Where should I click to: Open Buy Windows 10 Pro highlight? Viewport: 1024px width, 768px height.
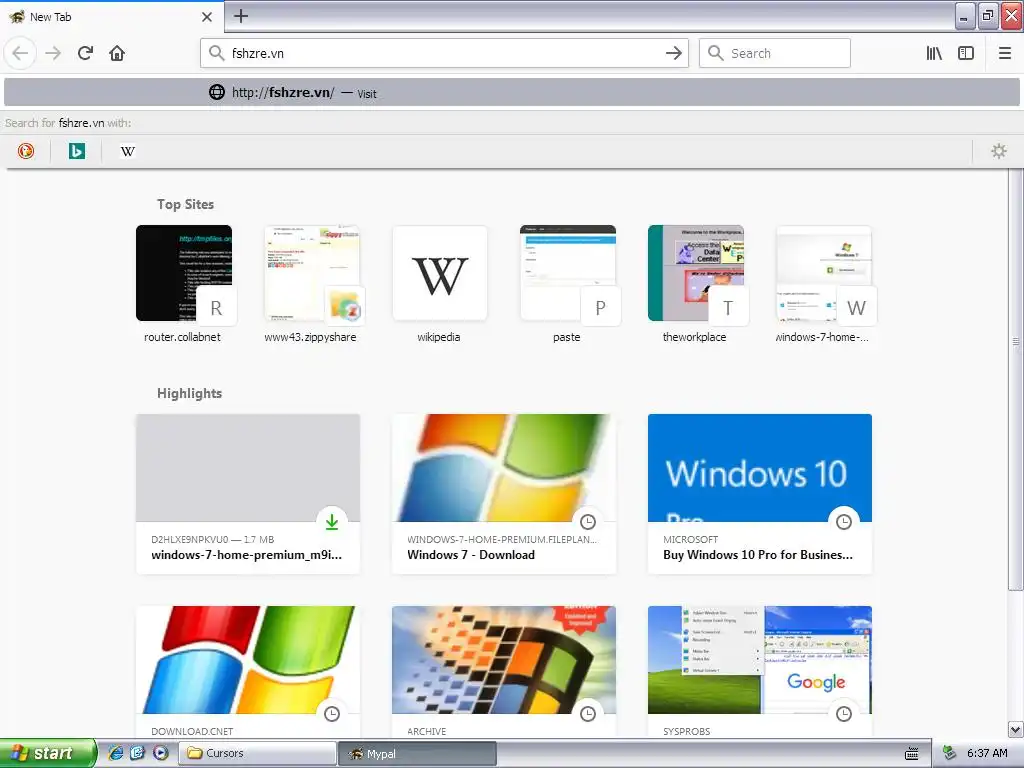pos(760,494)
